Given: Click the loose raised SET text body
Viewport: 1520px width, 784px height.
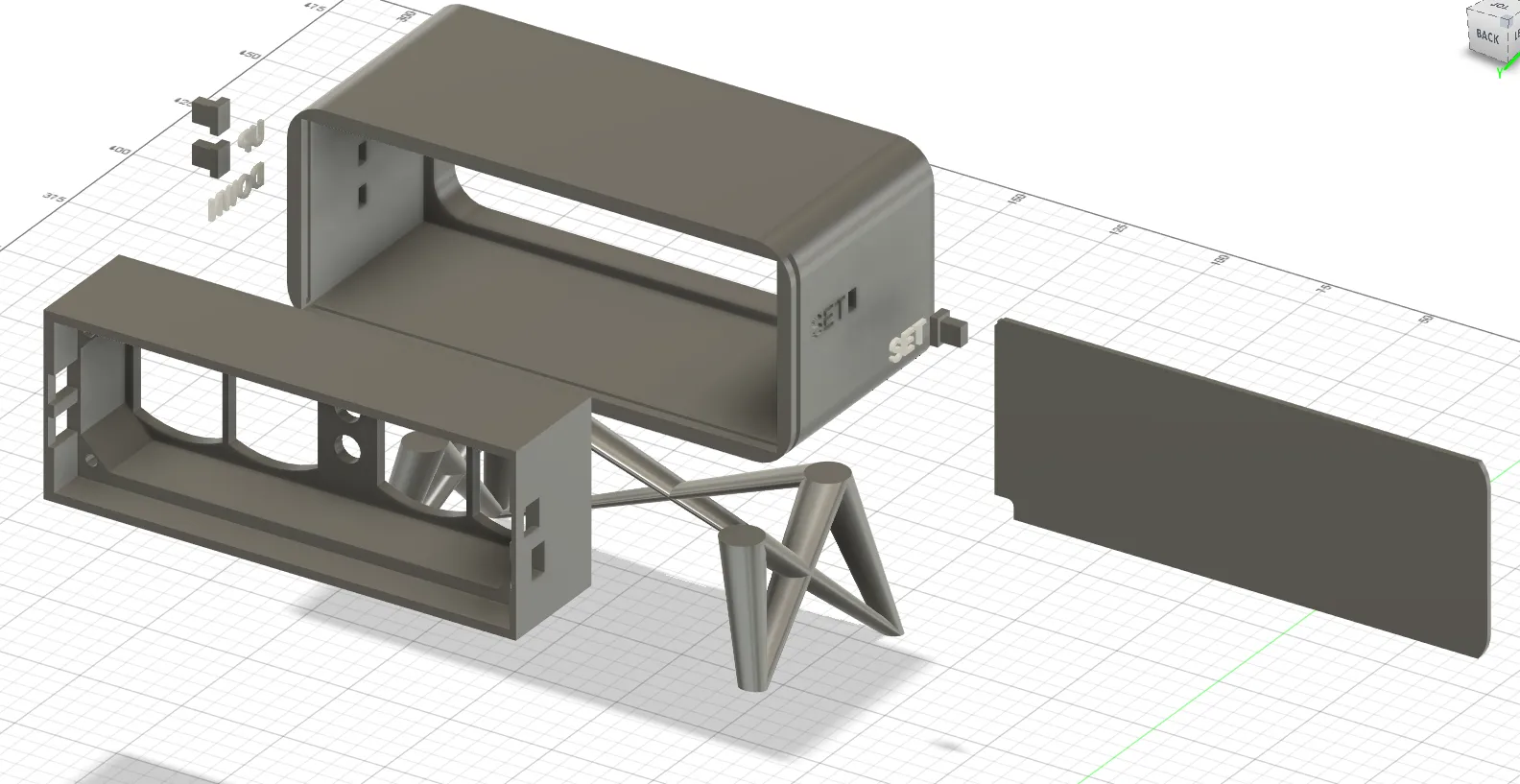Looking at the screenshot, I should click(908, 341).
